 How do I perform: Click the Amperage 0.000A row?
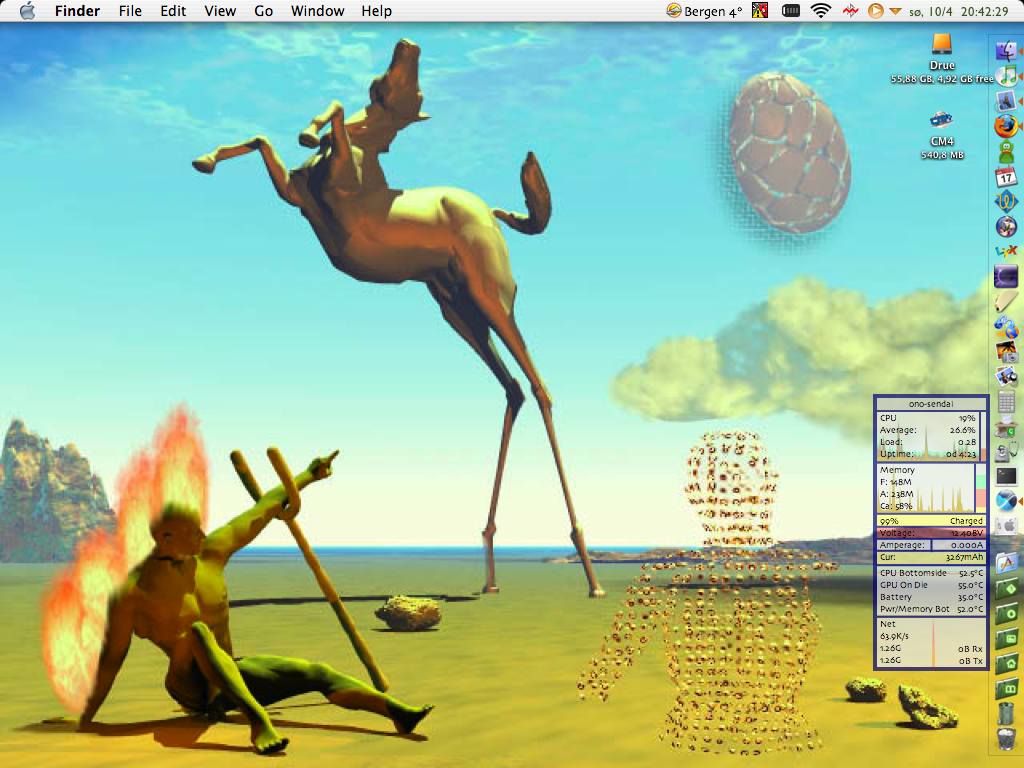(x=931, y=545)
